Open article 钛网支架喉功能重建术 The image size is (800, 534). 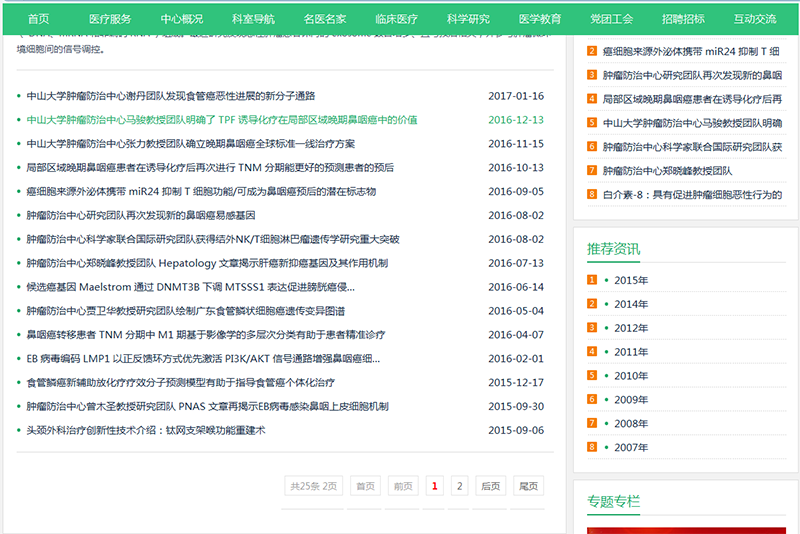(146, 430)
